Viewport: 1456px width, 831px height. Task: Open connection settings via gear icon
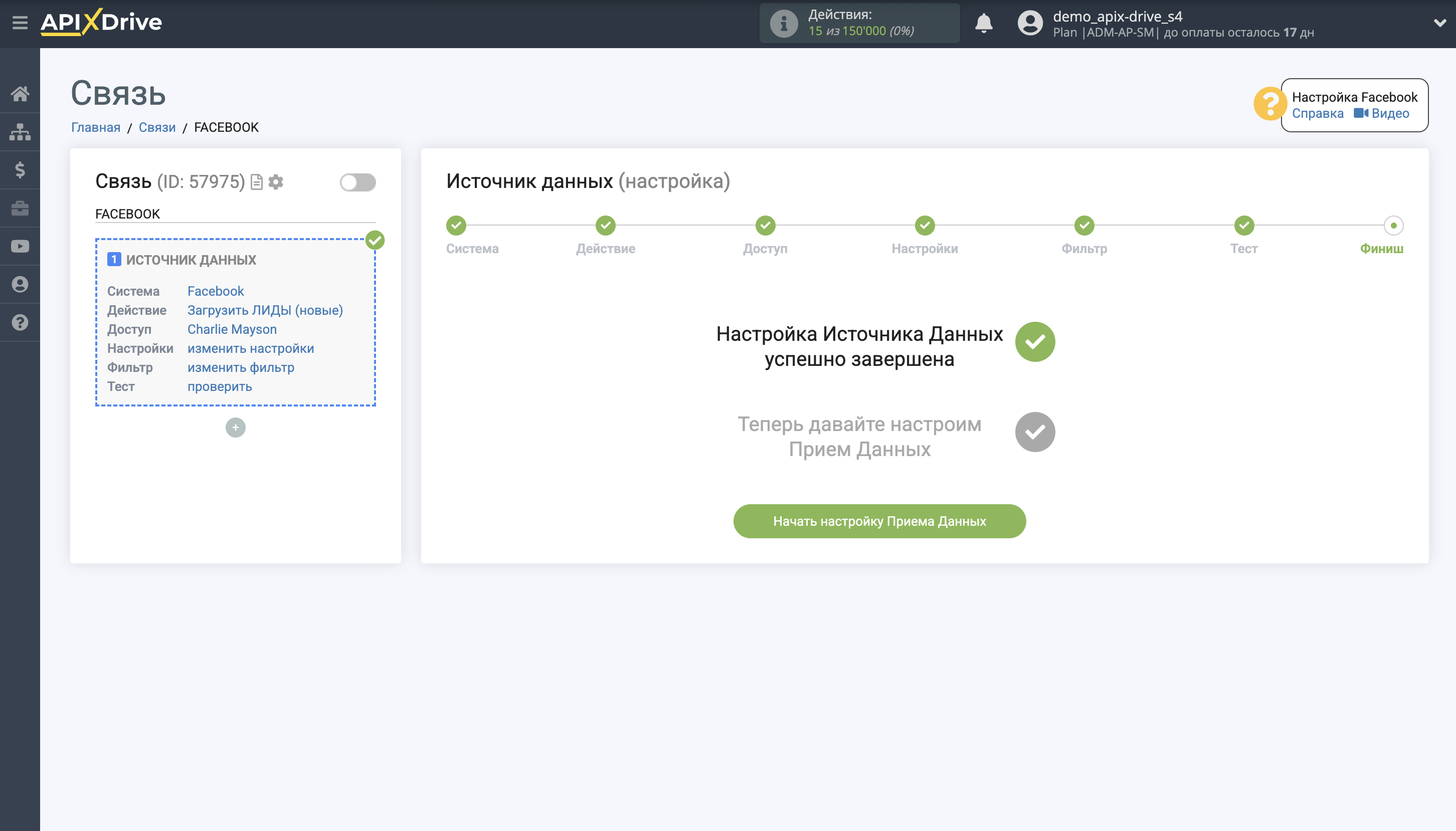point(276,181)
